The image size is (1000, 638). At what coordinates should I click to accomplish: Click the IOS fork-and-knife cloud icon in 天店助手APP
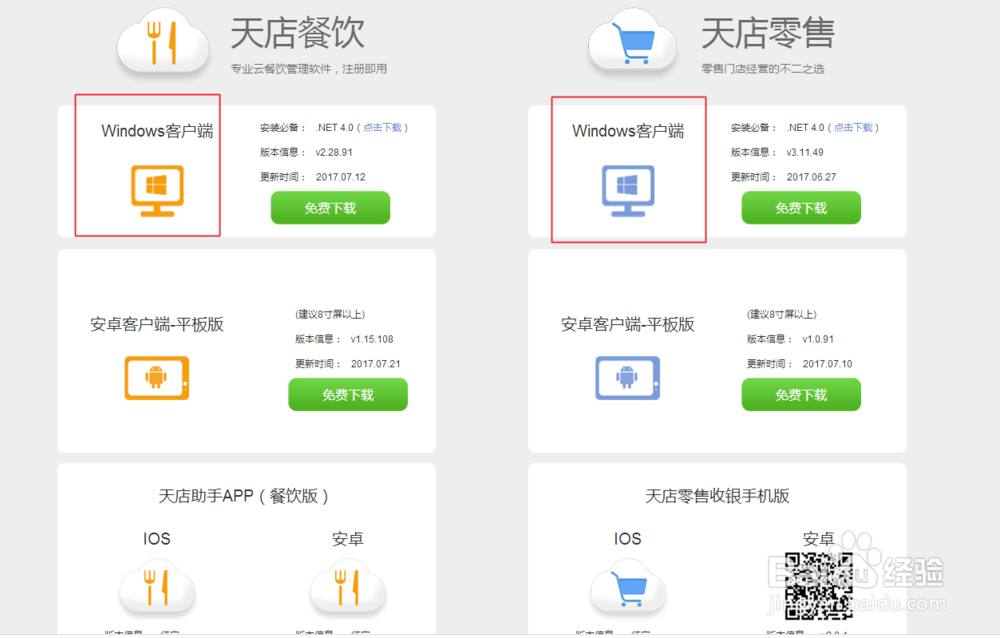click(157, 586)
